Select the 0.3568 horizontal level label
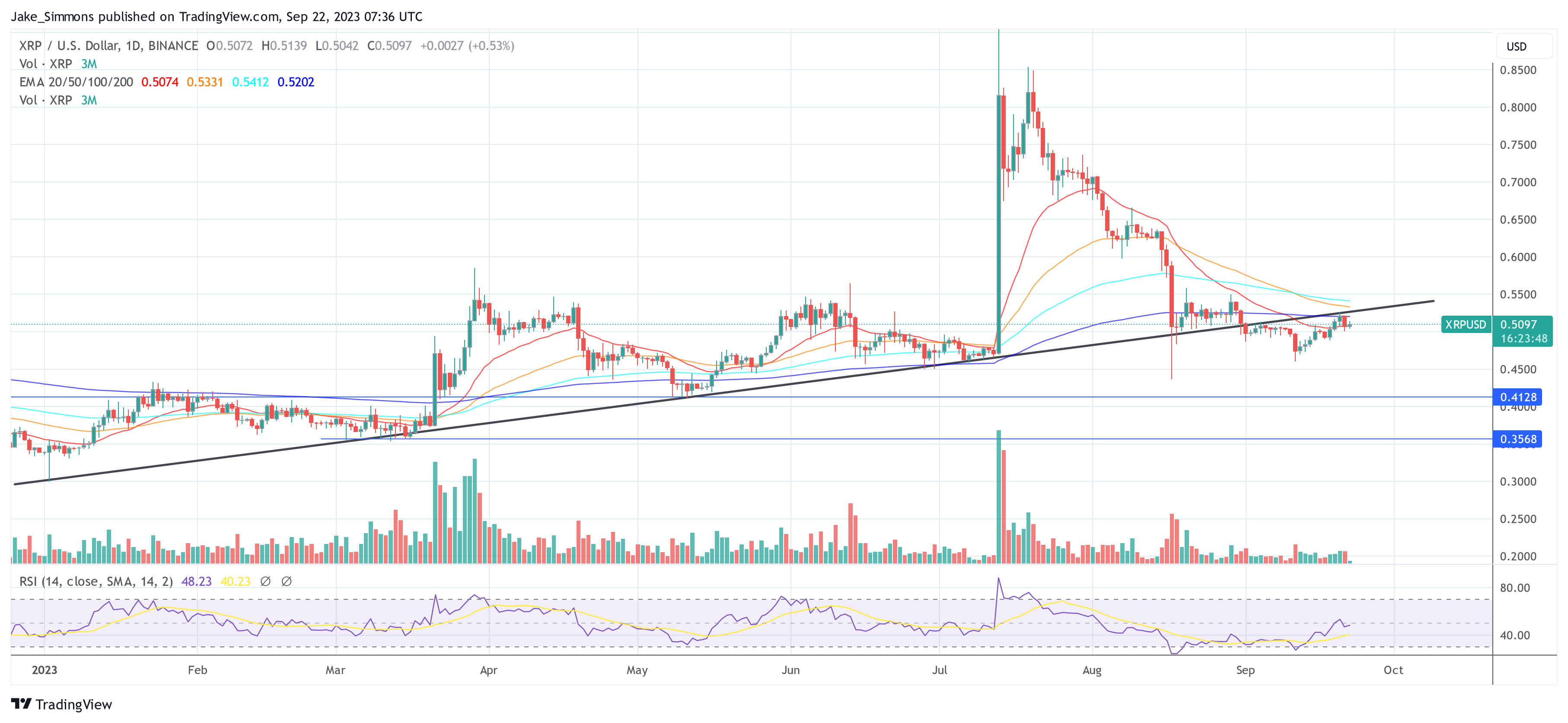Viewport: 1568px width, 723px height. pos(1517,439)
